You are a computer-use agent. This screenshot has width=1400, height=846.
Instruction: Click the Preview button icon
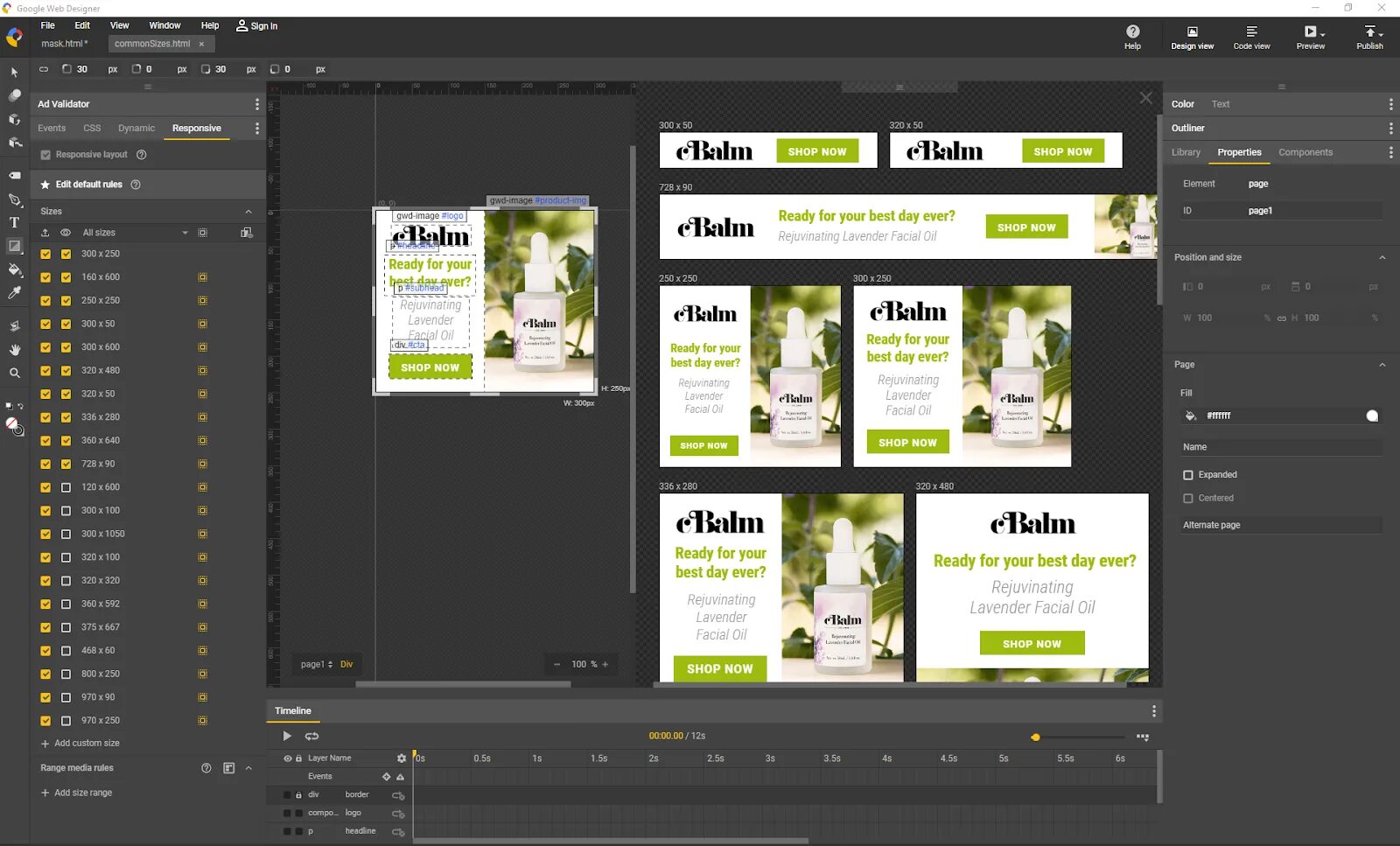click(1310, 31)
